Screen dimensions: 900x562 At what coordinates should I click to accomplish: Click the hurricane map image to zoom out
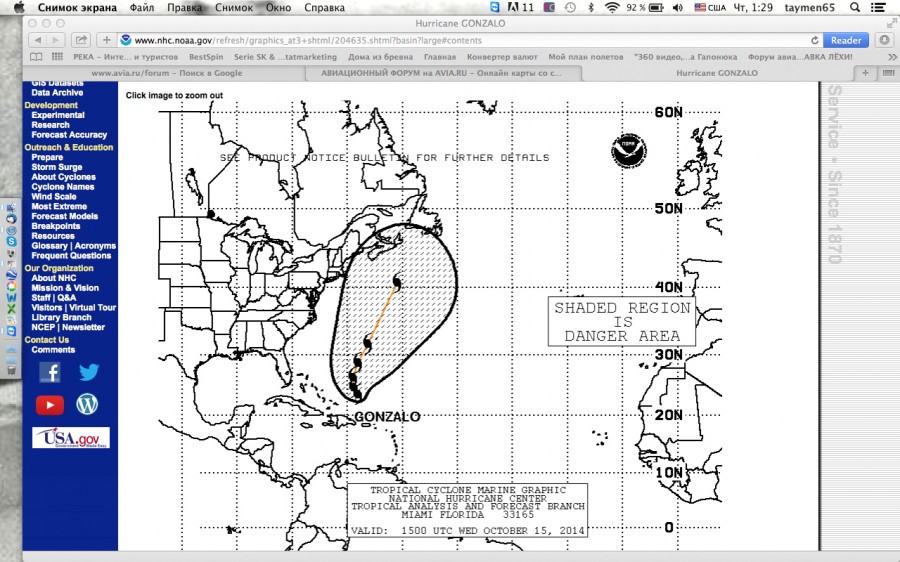point(439,324)
